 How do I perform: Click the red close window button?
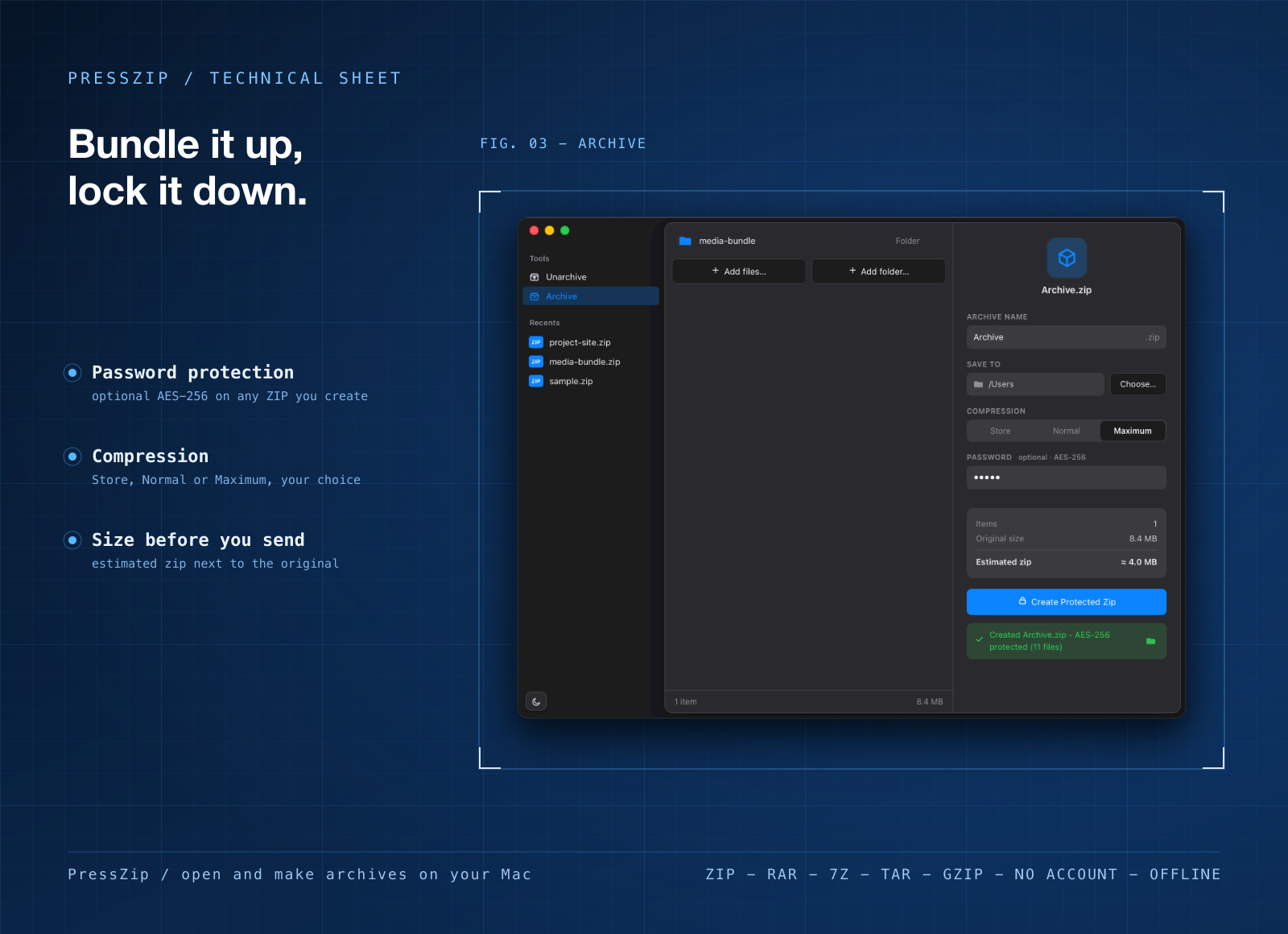click(534, 230)
